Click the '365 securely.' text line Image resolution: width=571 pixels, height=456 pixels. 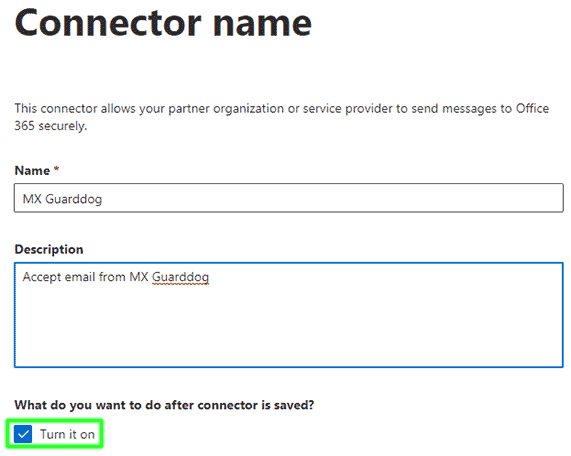tap(51, 126)
